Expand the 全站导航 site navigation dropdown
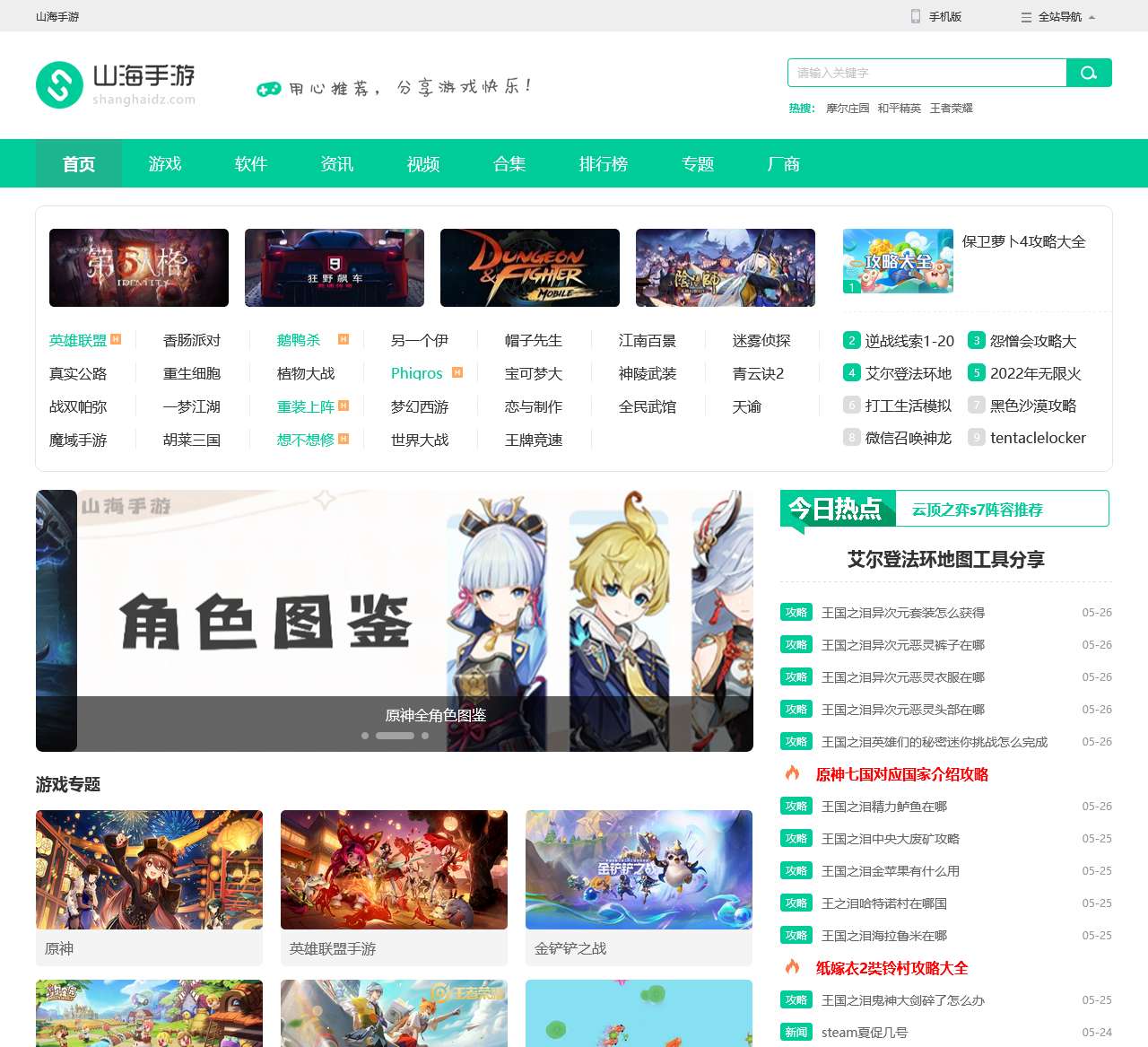Screen dimensions: 1148x1047 1058,17
